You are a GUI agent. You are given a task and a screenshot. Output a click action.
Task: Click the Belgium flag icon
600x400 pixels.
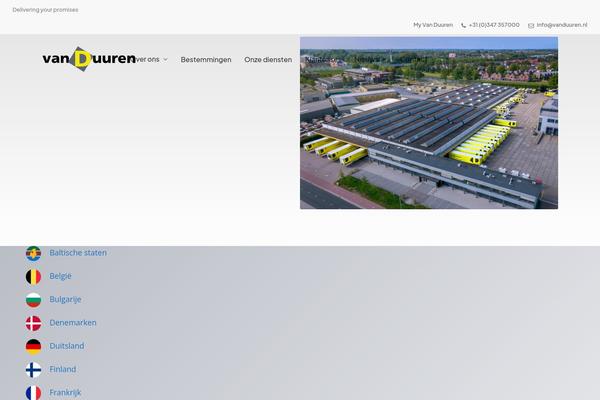coord(33,277)
